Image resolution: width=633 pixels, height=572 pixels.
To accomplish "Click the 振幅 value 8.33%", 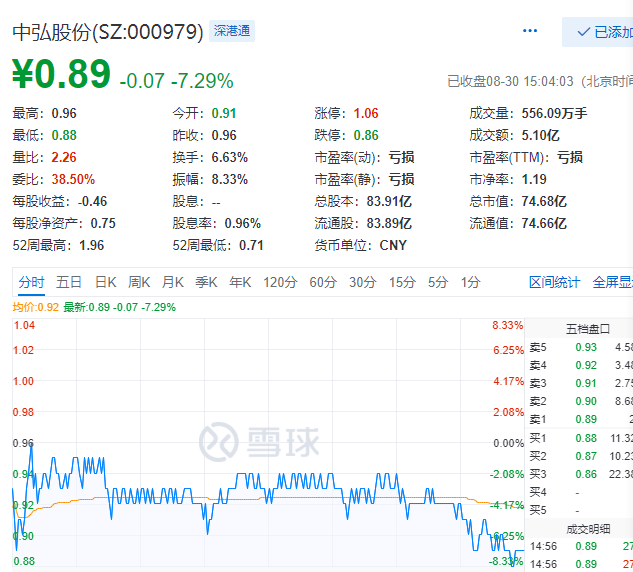I will tap(229, 179).
